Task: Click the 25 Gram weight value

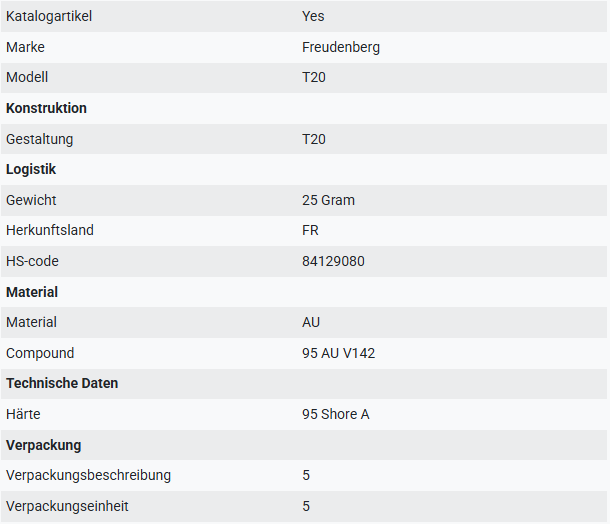Action: pyautogui.click(x=328, y=200)
